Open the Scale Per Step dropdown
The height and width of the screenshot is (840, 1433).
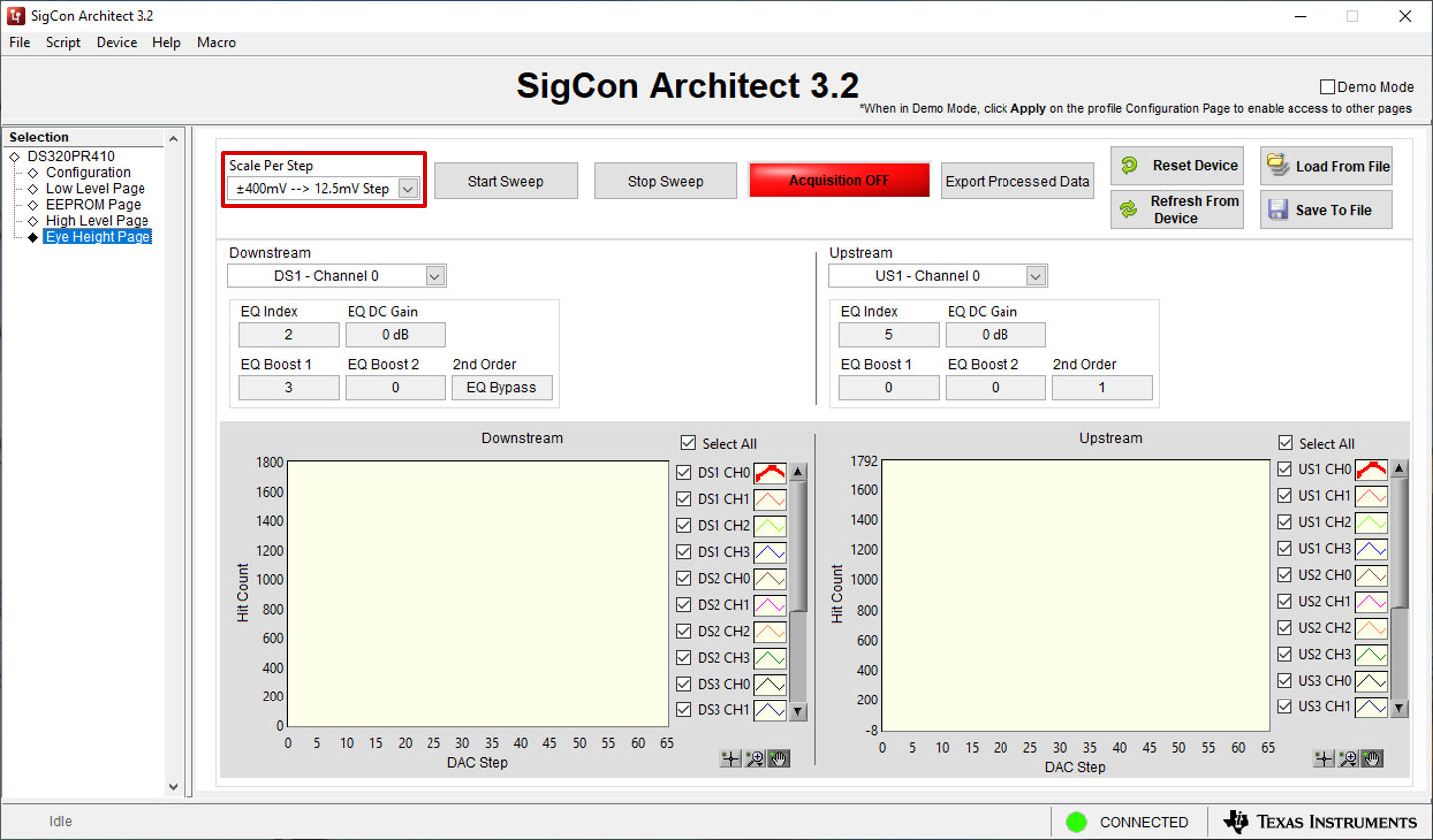407,188
